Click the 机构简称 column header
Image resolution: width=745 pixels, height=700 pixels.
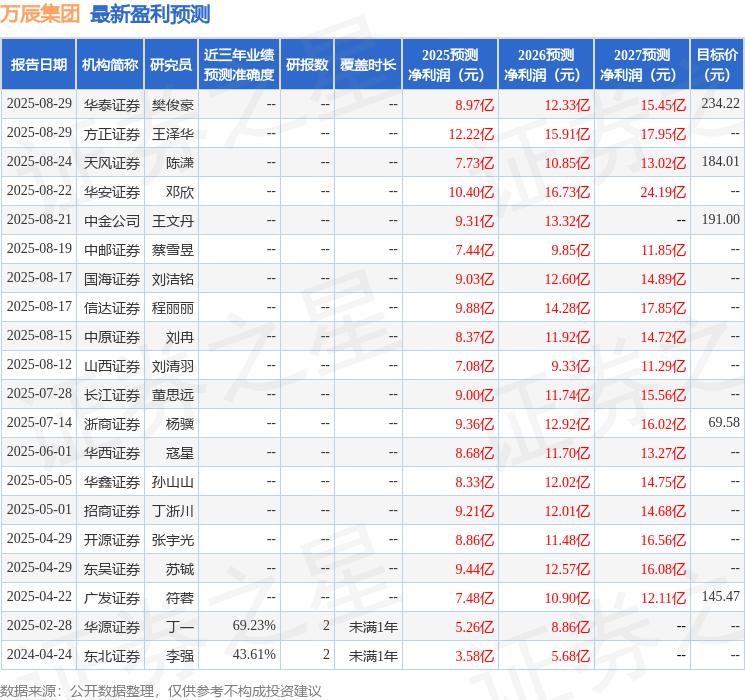point(110,65)
